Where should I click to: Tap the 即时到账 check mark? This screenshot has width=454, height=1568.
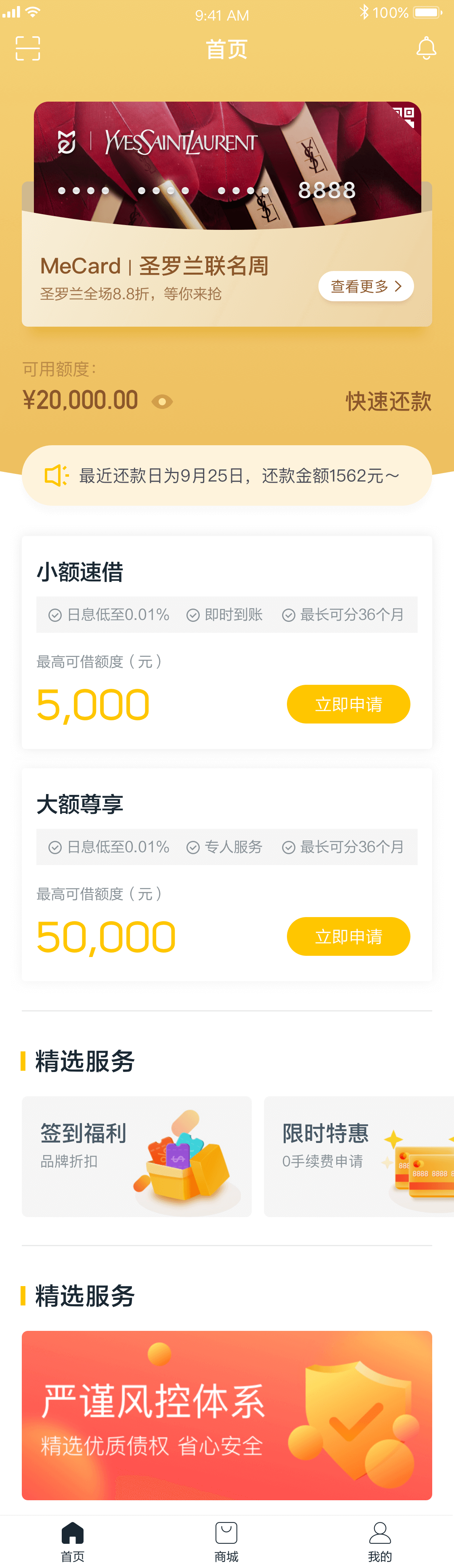coord(193,615)
